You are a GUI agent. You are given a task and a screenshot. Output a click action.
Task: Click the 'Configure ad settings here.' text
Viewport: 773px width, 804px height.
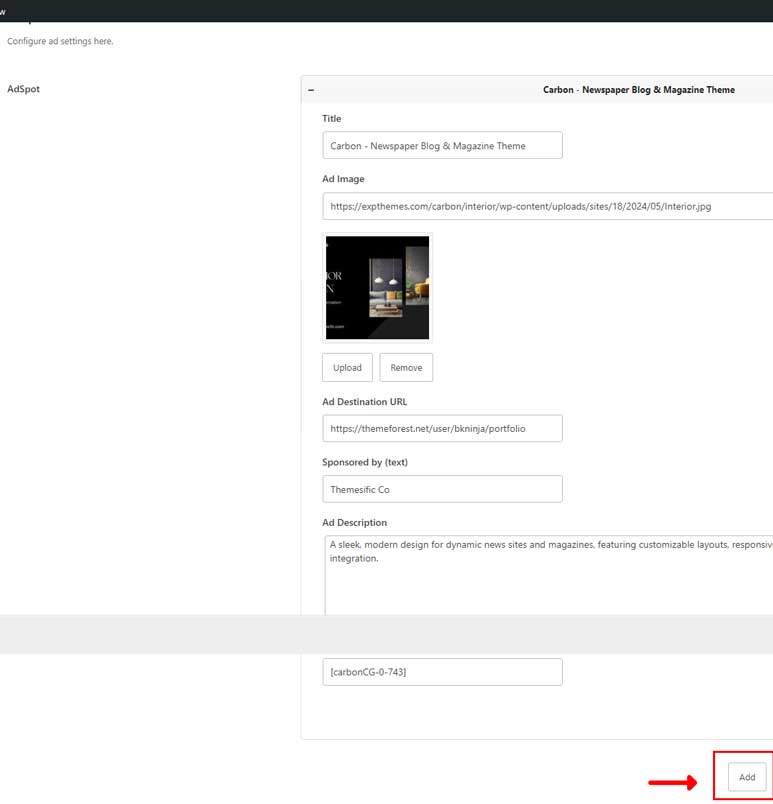click(60, 41)
